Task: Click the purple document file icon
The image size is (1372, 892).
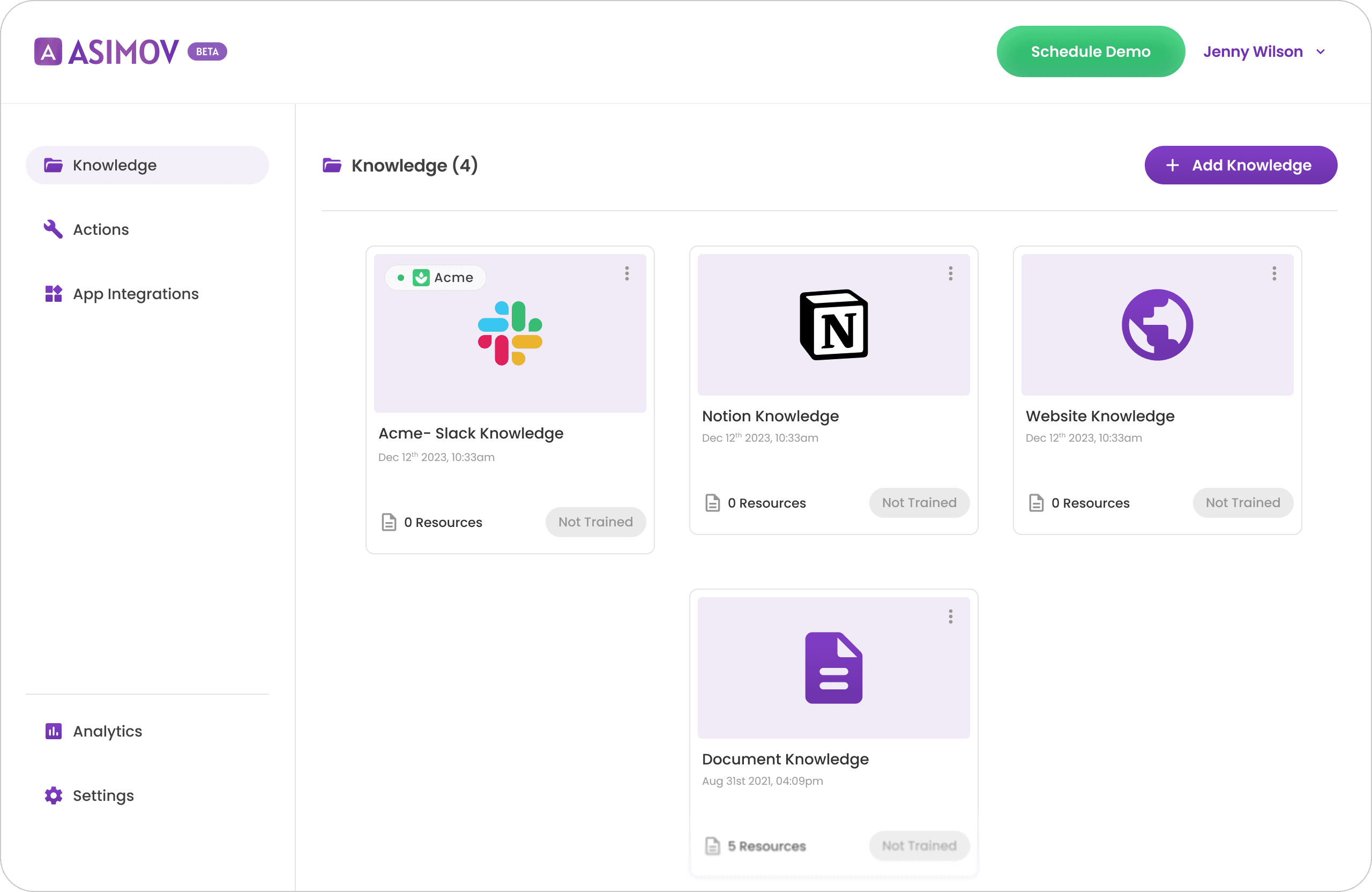Action: pyautogui.click(x=833, y=668)
